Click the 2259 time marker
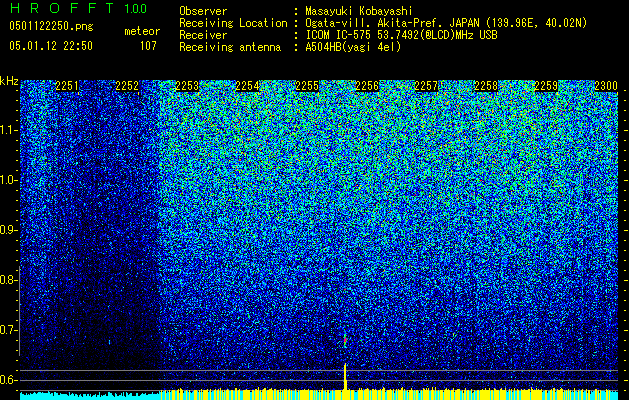Image resolution: width=629 pixels, height=400 pixels. pos(546,86)
